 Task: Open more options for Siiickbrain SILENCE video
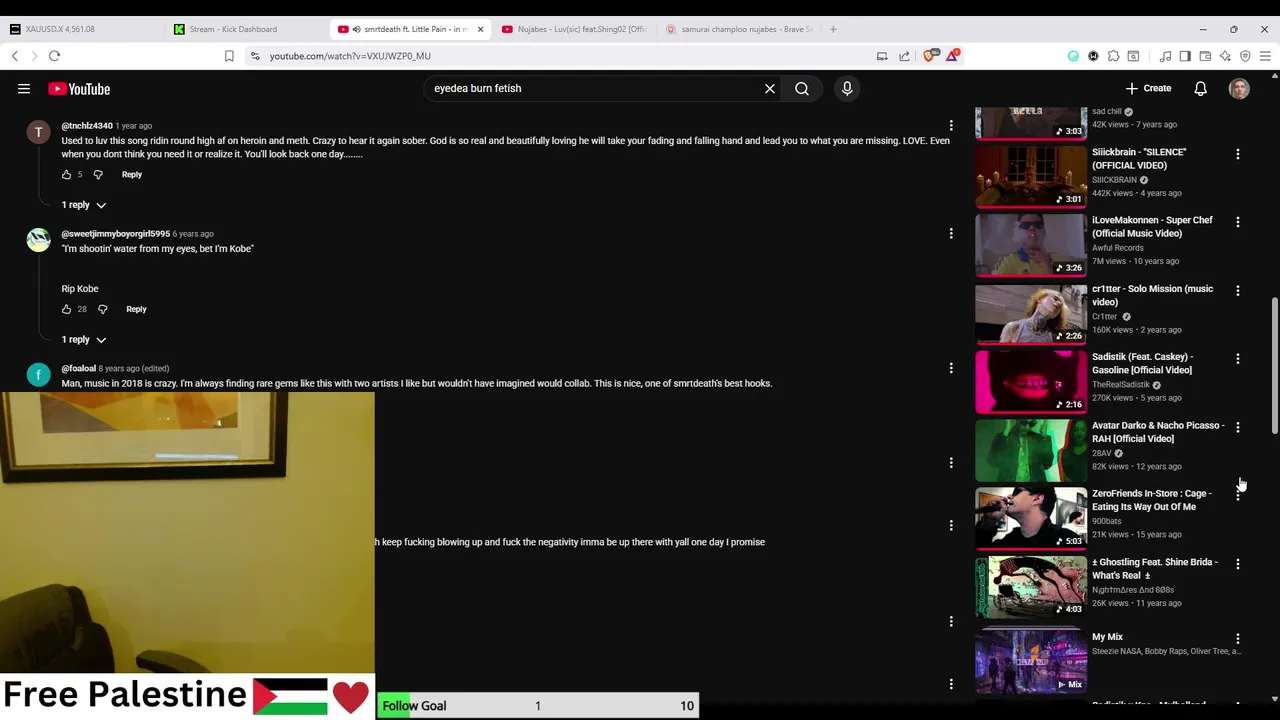(x=1237, y=154)
